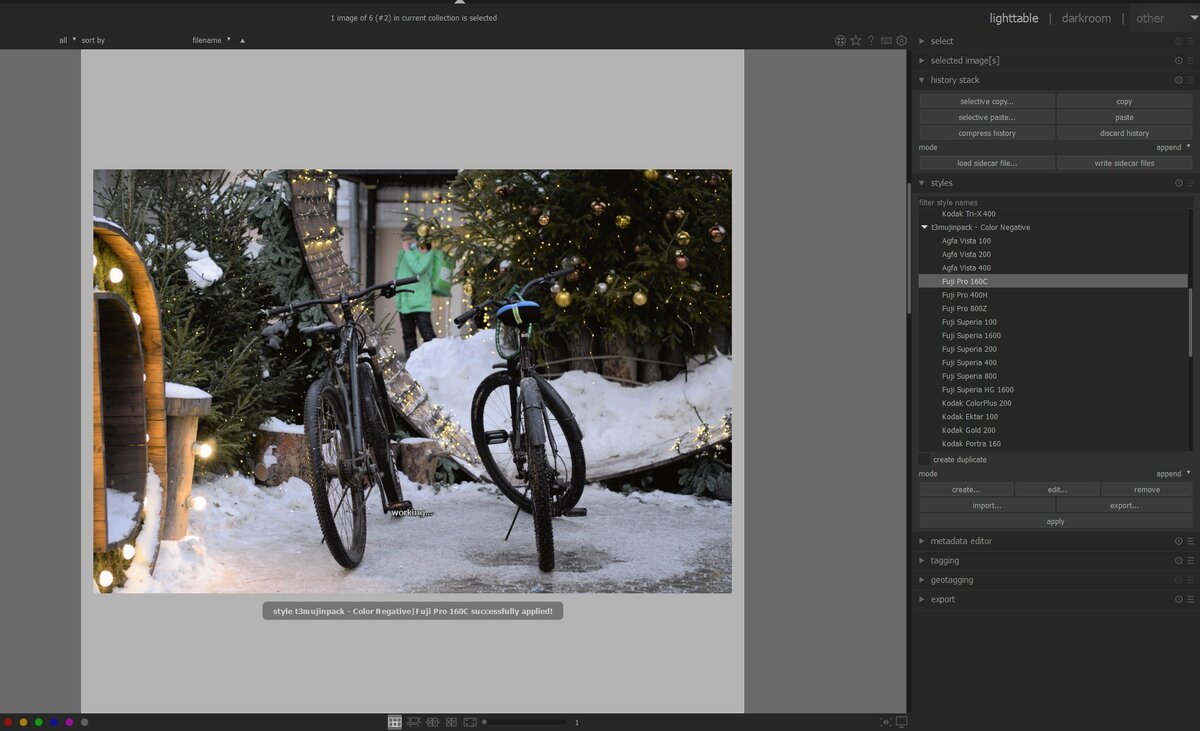Open presets menu for metadata editor
This screenshot has width=1200, height=731.
pyautogui.click(x=1190, y=541)
